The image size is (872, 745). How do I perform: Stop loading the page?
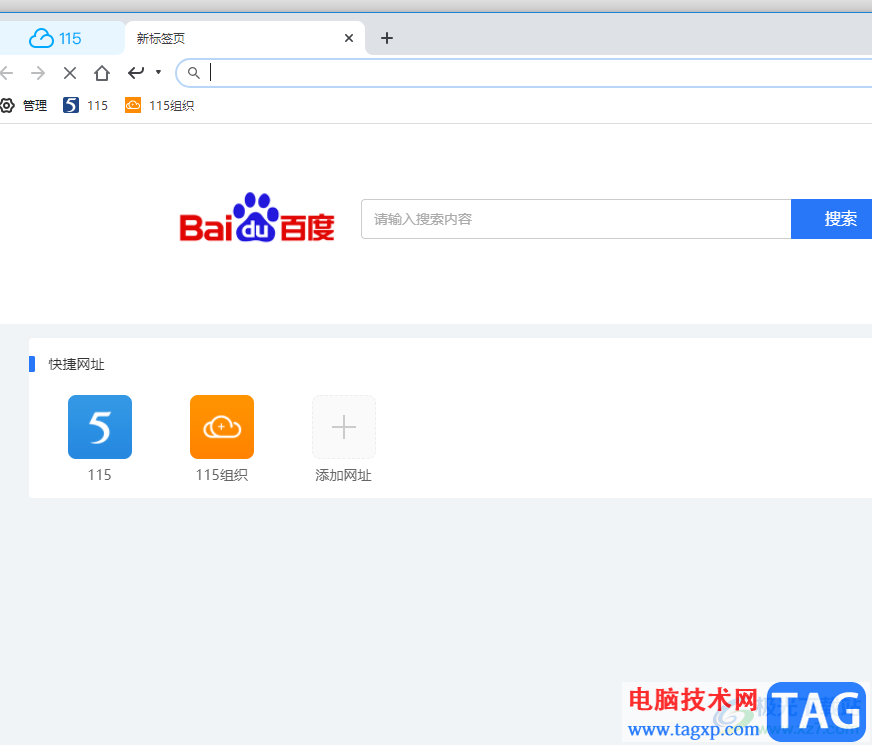[70, 73]
